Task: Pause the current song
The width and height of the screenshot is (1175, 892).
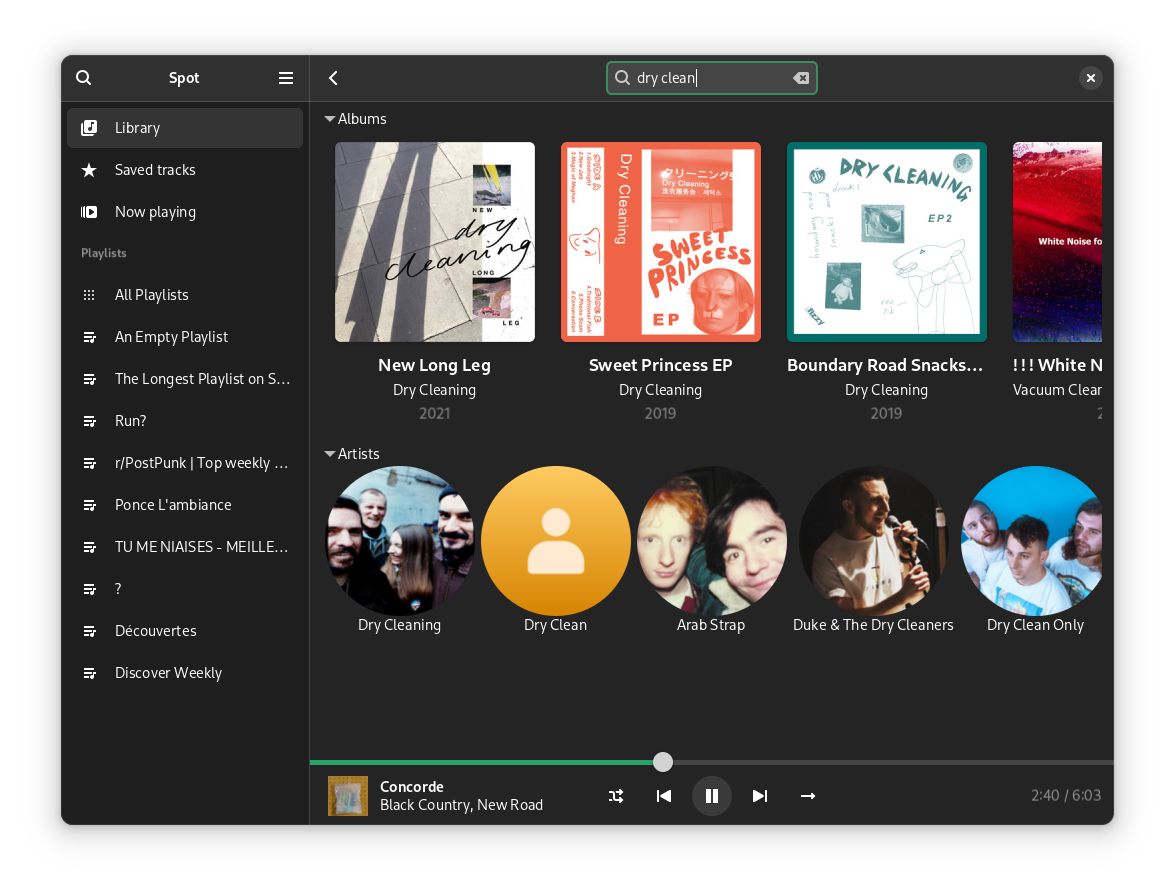Action: (712, 796)
